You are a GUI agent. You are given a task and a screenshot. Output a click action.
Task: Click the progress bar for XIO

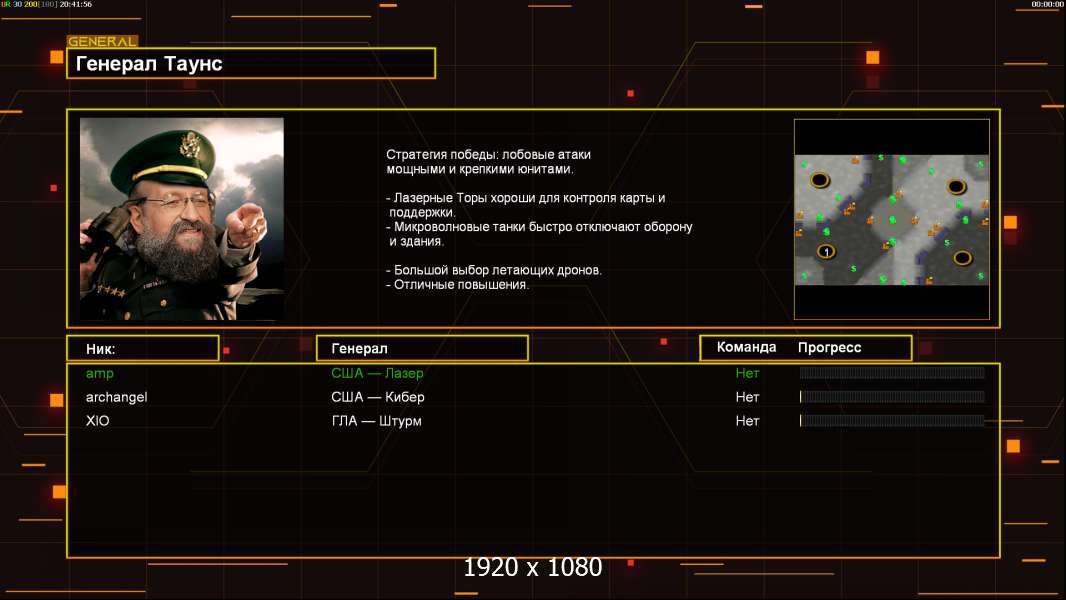[x=892, y=421]
